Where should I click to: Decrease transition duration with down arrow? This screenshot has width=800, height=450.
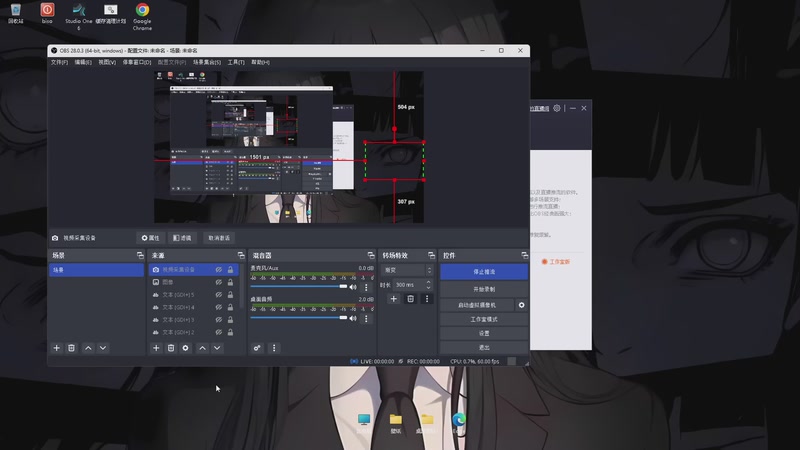click(429, 288)
